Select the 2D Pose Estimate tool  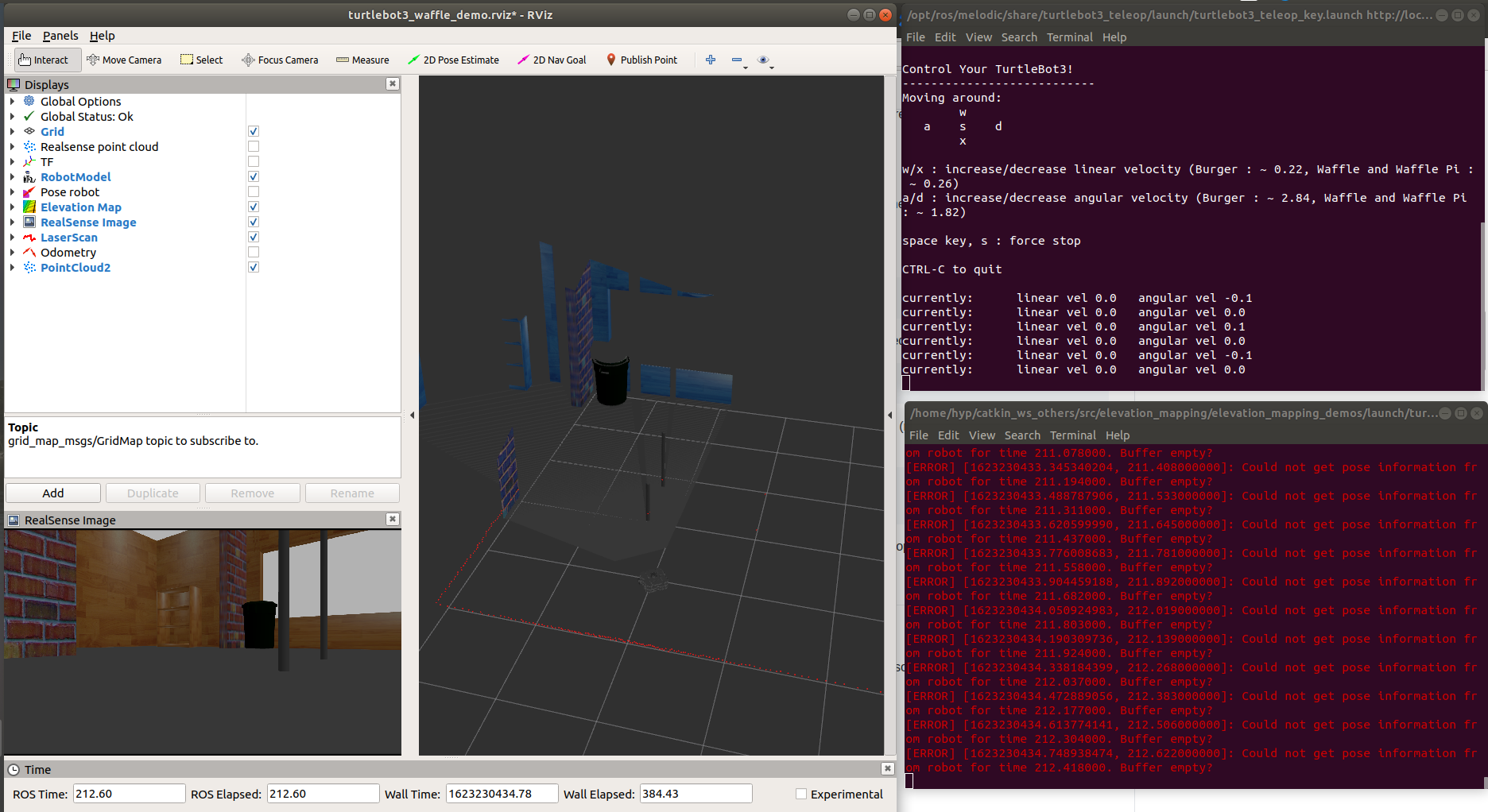[x=453, y=60]
